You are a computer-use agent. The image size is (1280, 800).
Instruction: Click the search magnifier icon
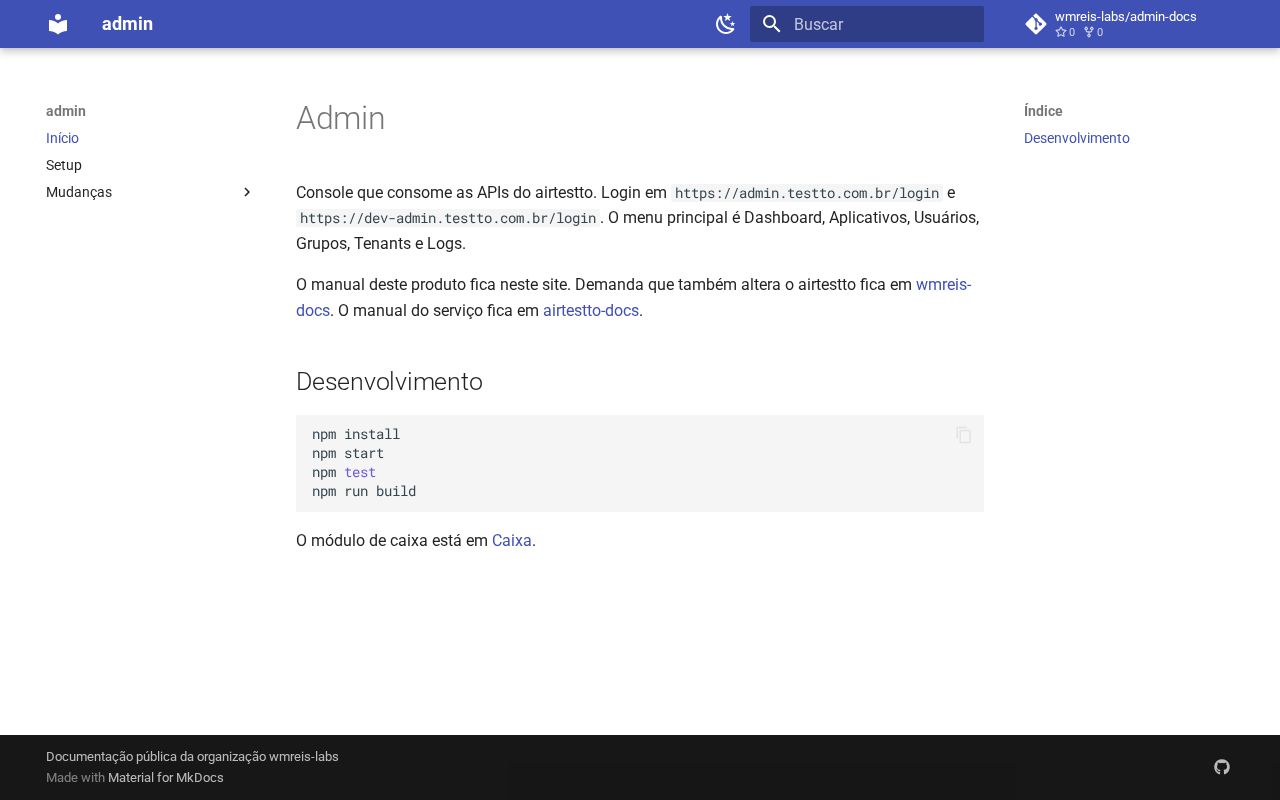(771, 24)
